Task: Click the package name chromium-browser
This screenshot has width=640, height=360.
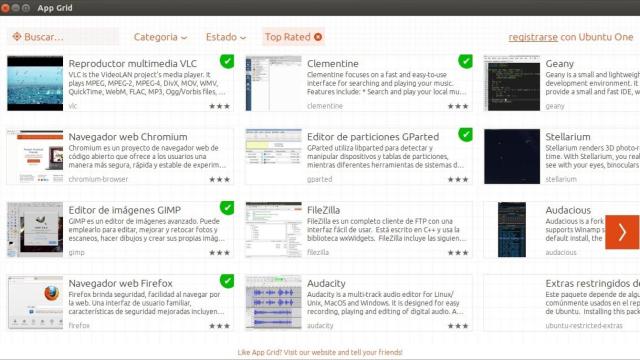Action: click(98, 179)
